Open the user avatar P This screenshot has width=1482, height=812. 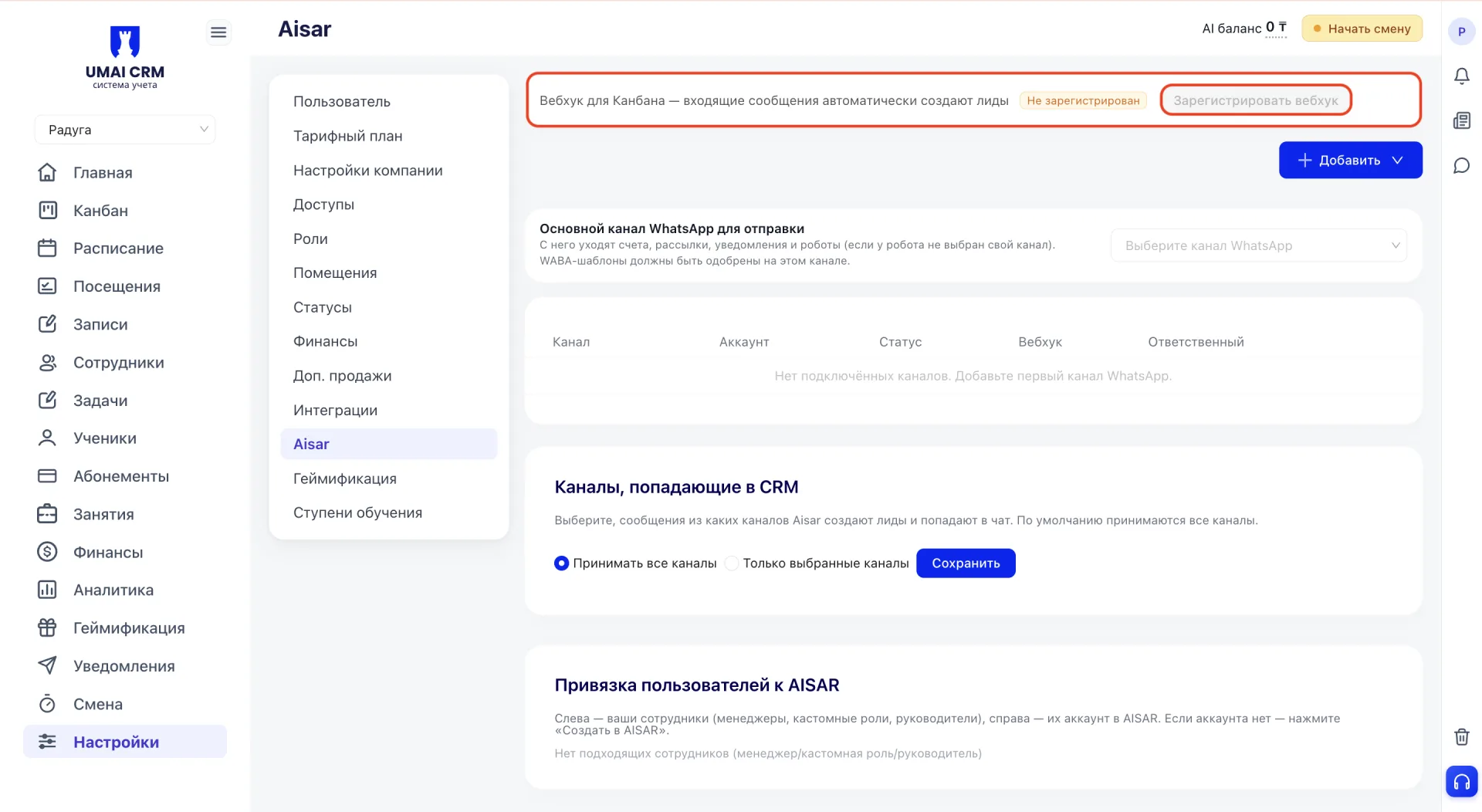pos(1461,32)
